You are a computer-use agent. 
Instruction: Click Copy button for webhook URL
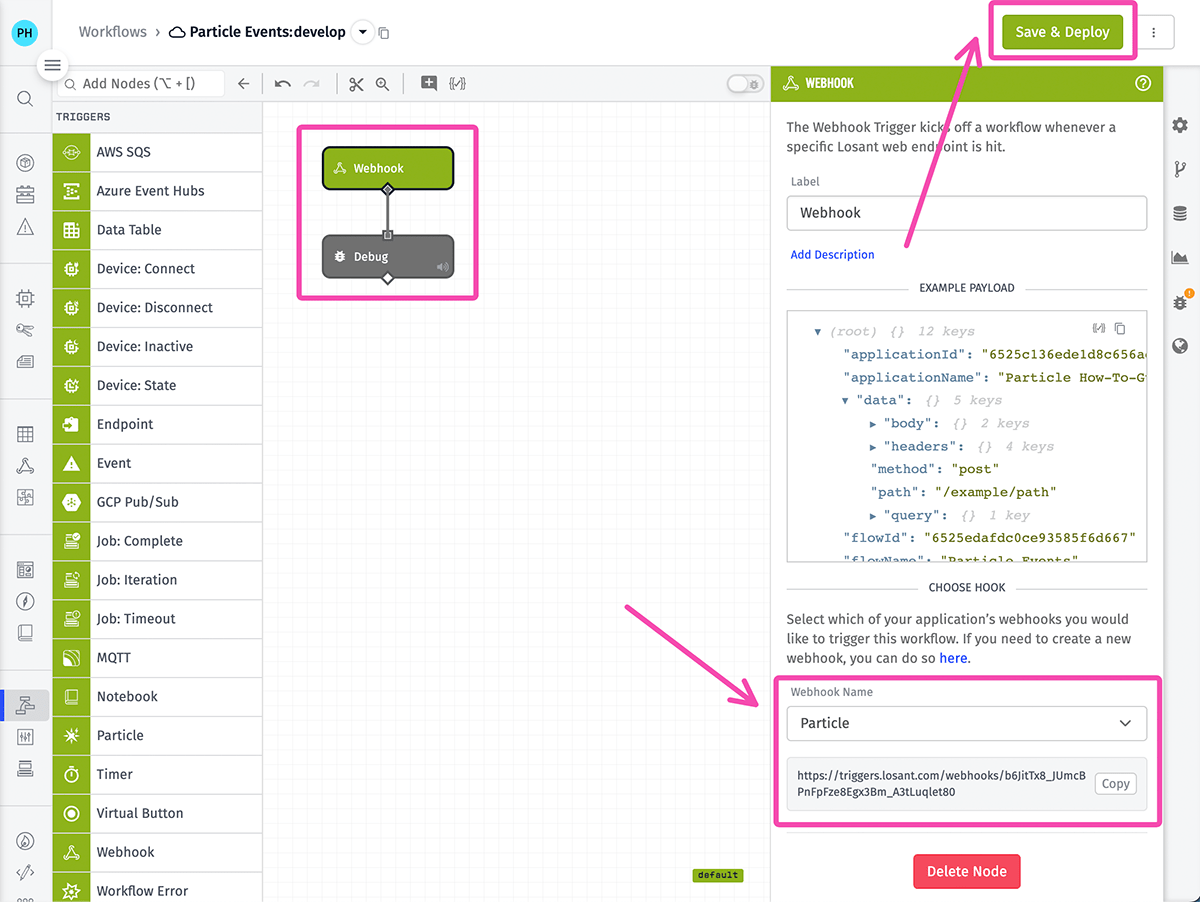click(1115, 784)
